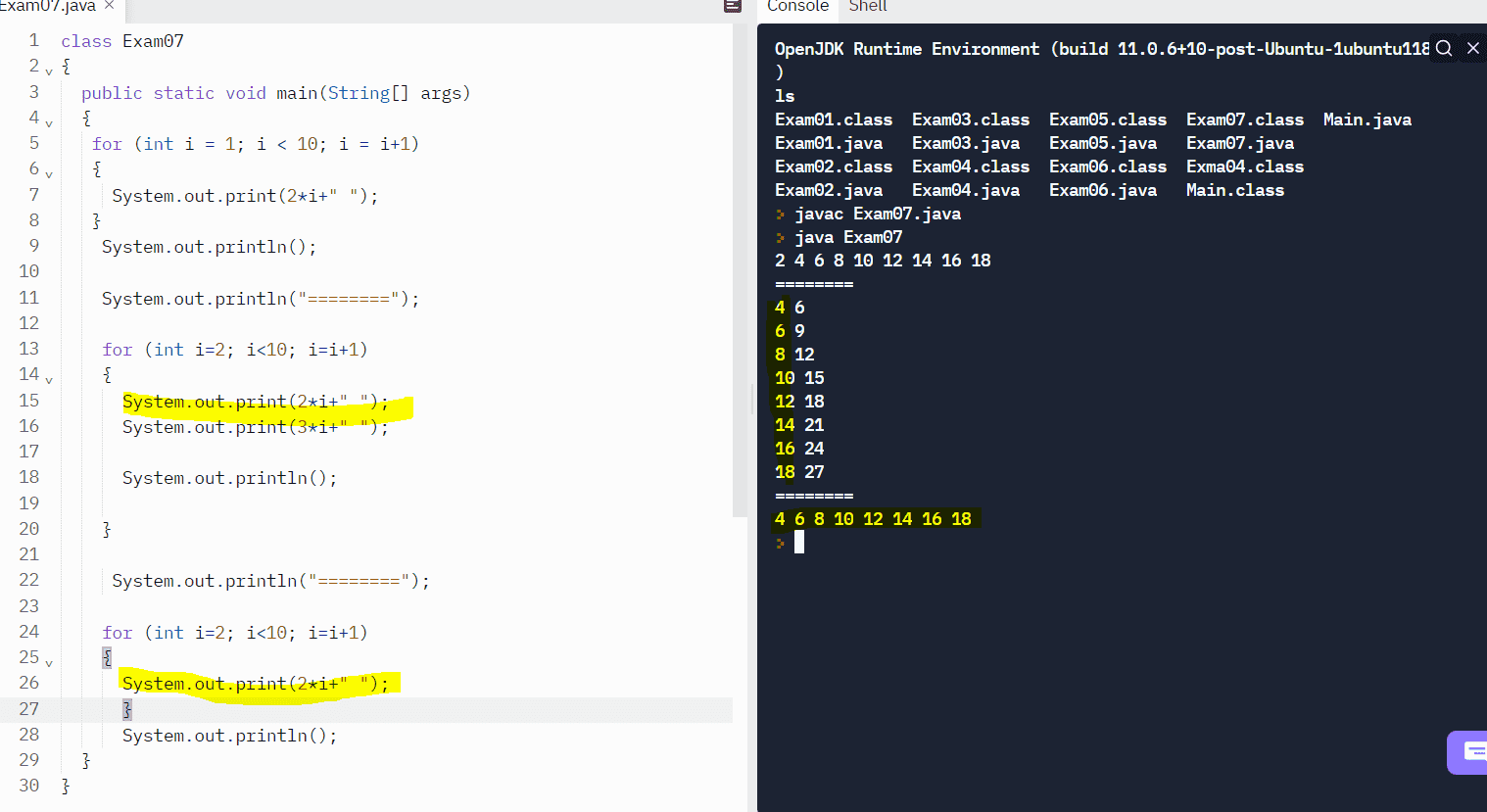Viewport: 1487px width, 812px height.
Task: Click 'Exam04.java' in console listing
Action: point(966,190)
